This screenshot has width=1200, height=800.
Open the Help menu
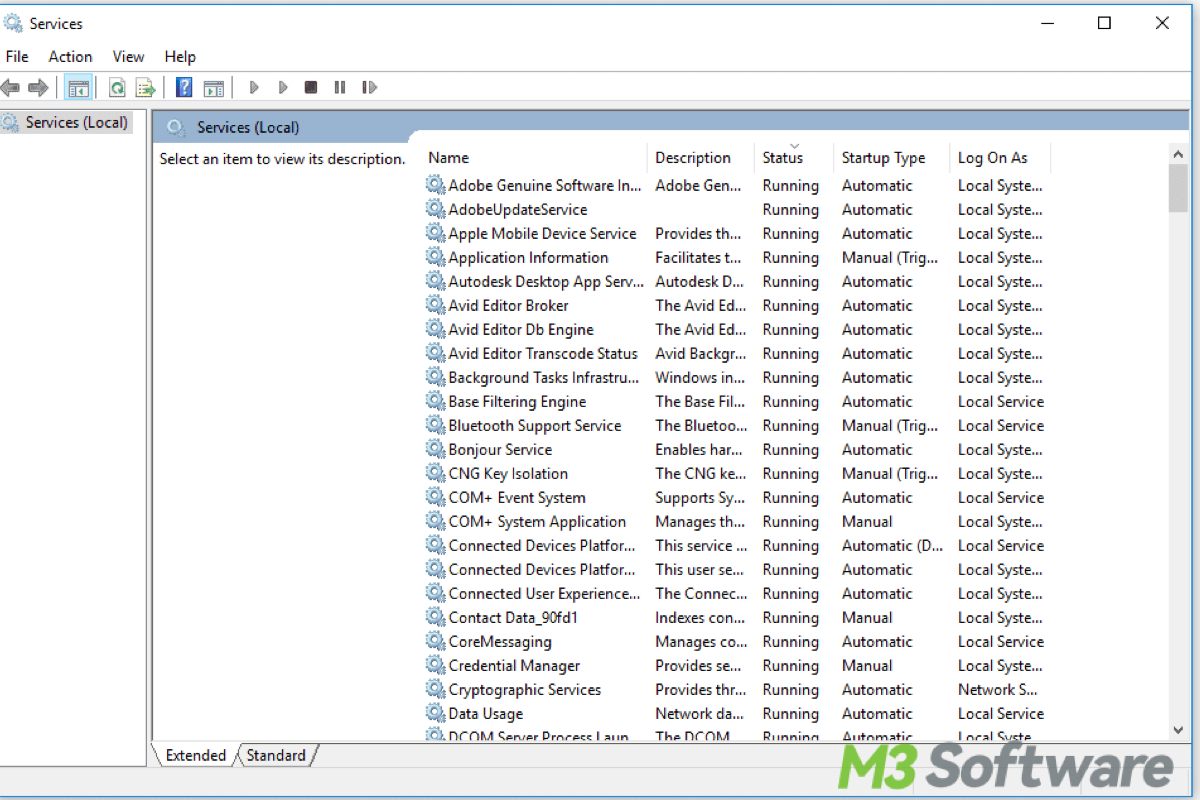pyautogui.click(x=180, y=57)
